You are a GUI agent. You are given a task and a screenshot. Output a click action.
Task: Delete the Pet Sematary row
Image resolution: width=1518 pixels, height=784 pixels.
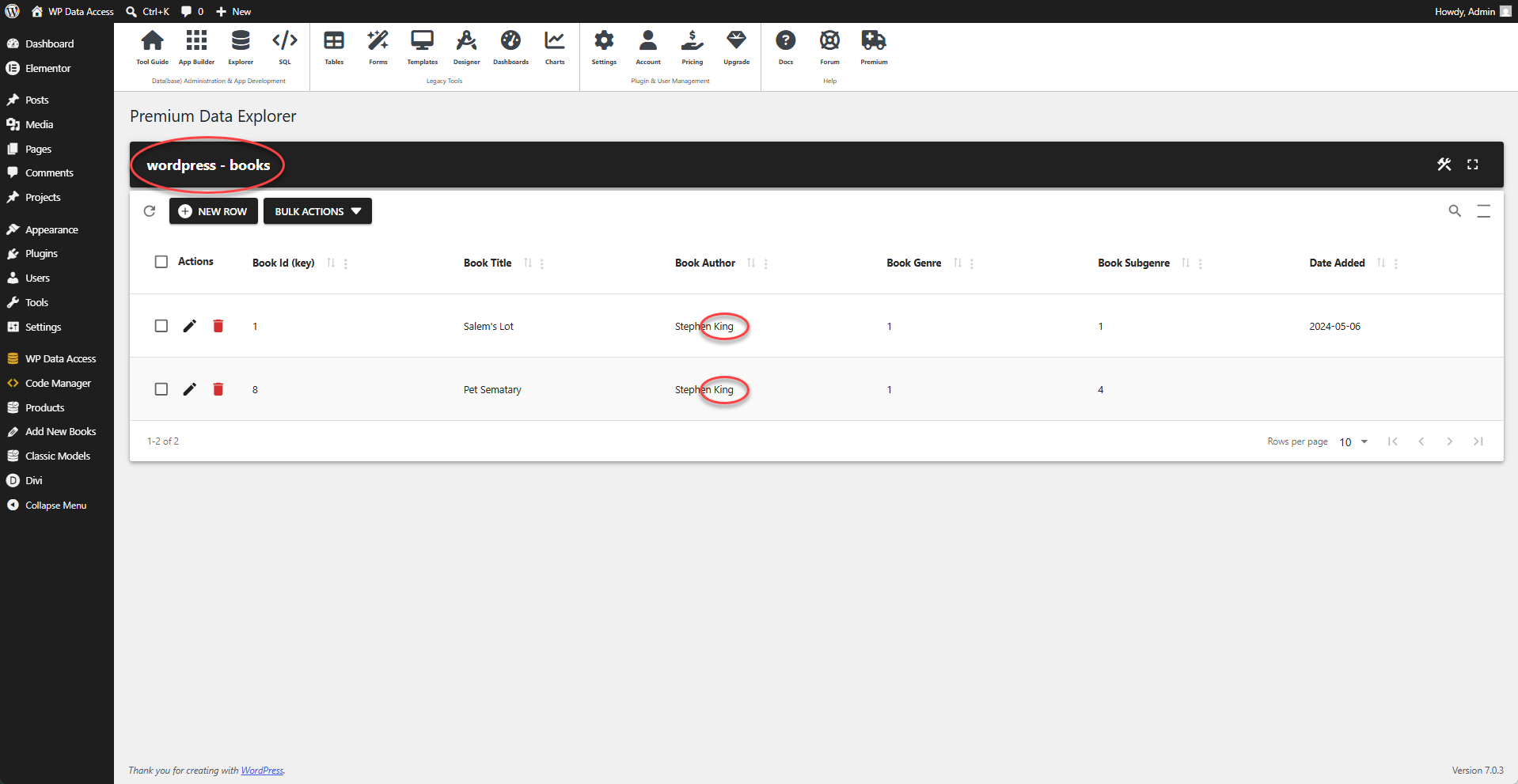pos(218,389)
